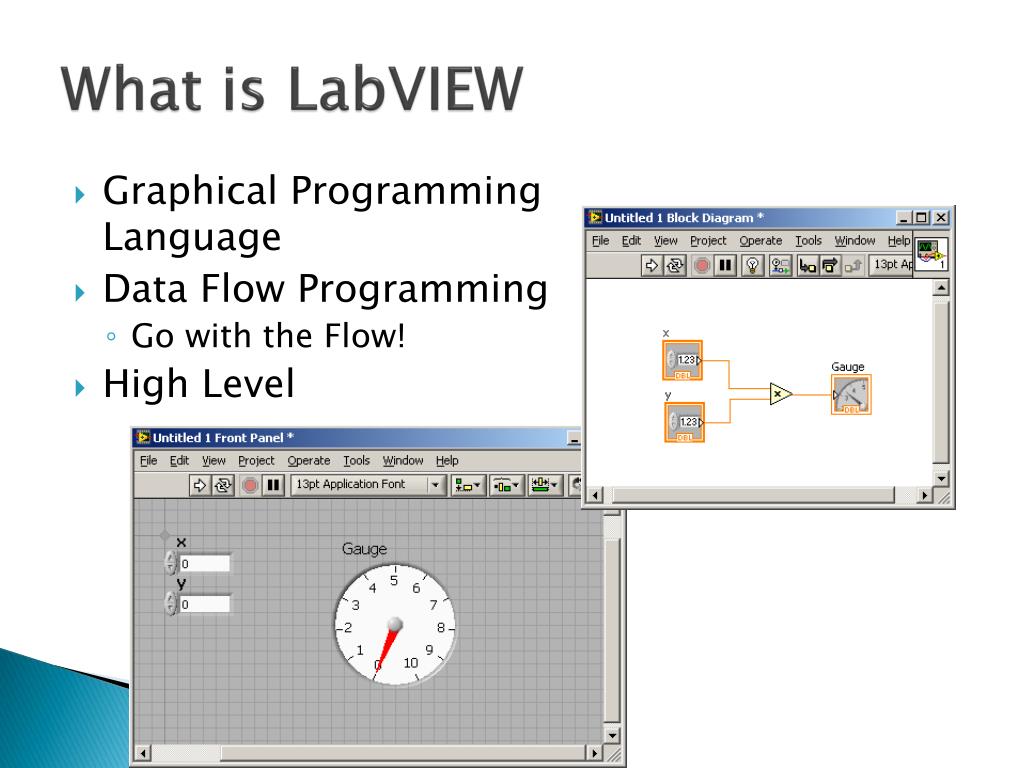Open Resize Objects dropdown in Front Panel
Viewport: 1024px width, 768px height.
545,485
